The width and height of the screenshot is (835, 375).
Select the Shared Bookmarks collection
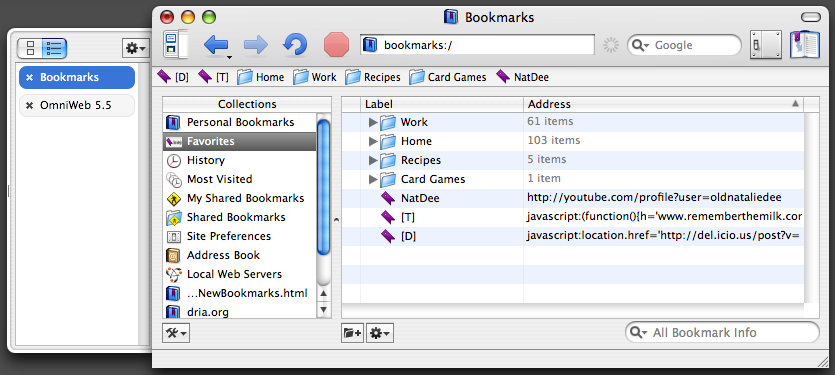click(x=240, y=217)
